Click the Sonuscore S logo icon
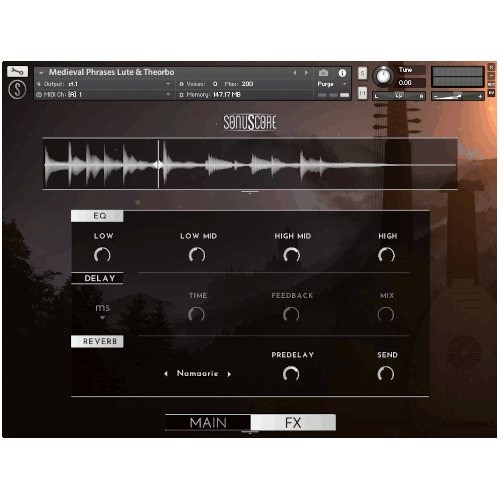Viewport: 500px width, 500px height. point(17,90)
